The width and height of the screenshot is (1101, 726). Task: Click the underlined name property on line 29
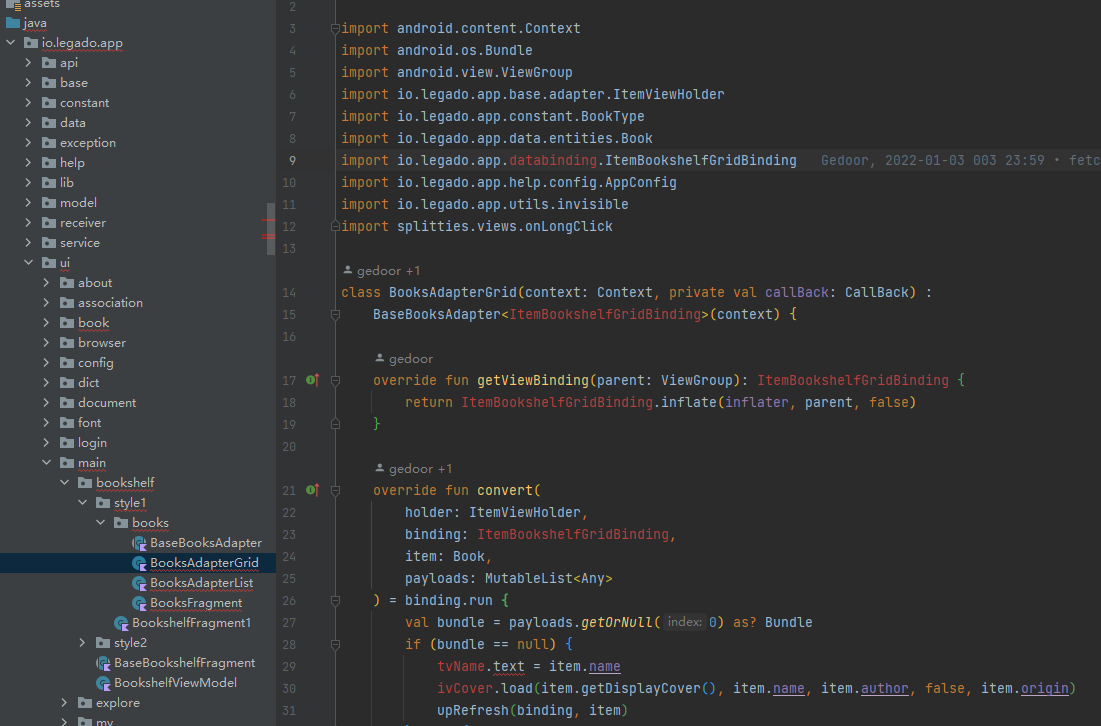click(604, 666)
